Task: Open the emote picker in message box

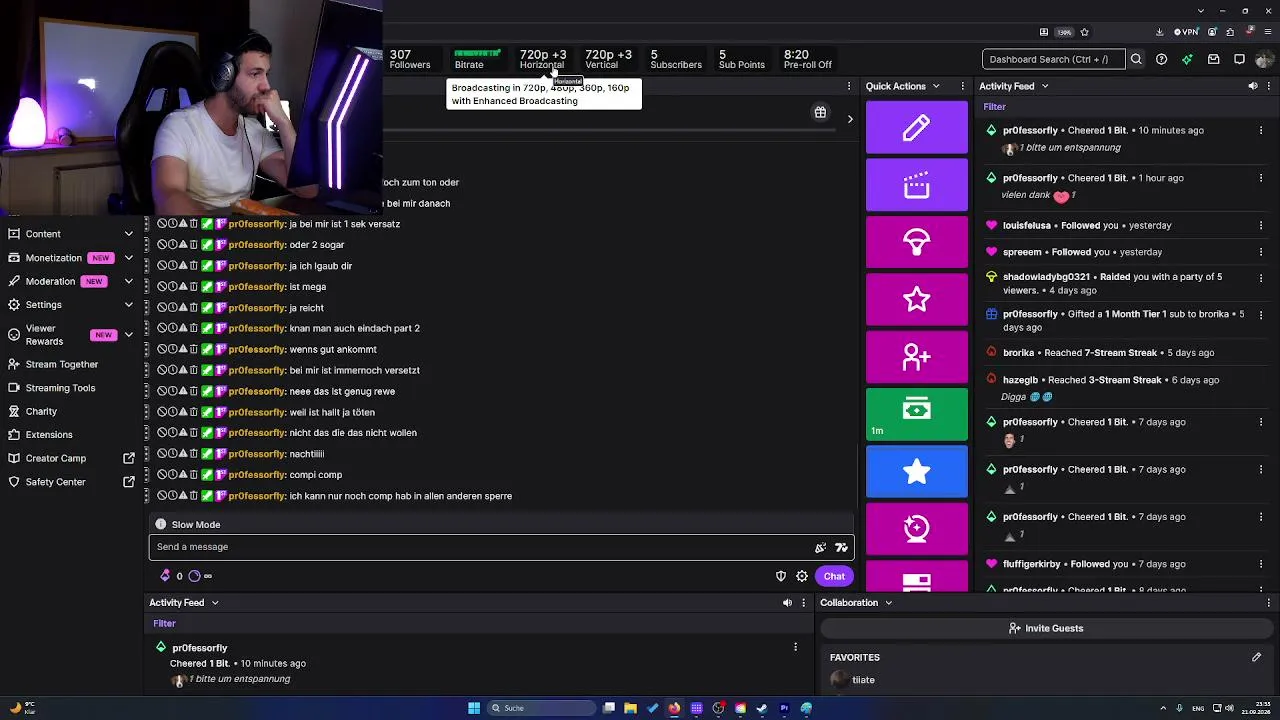Action: point(841,547)
